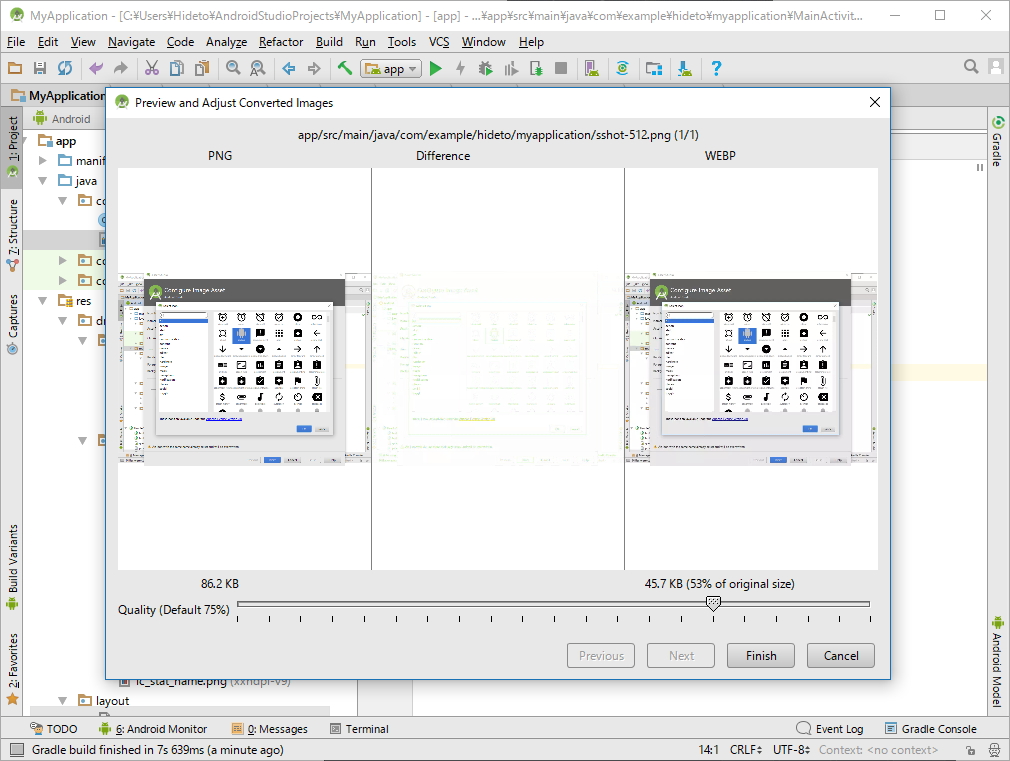Click the Open file toolbar icon
The image size is (1010, 761).
point(15,68)
